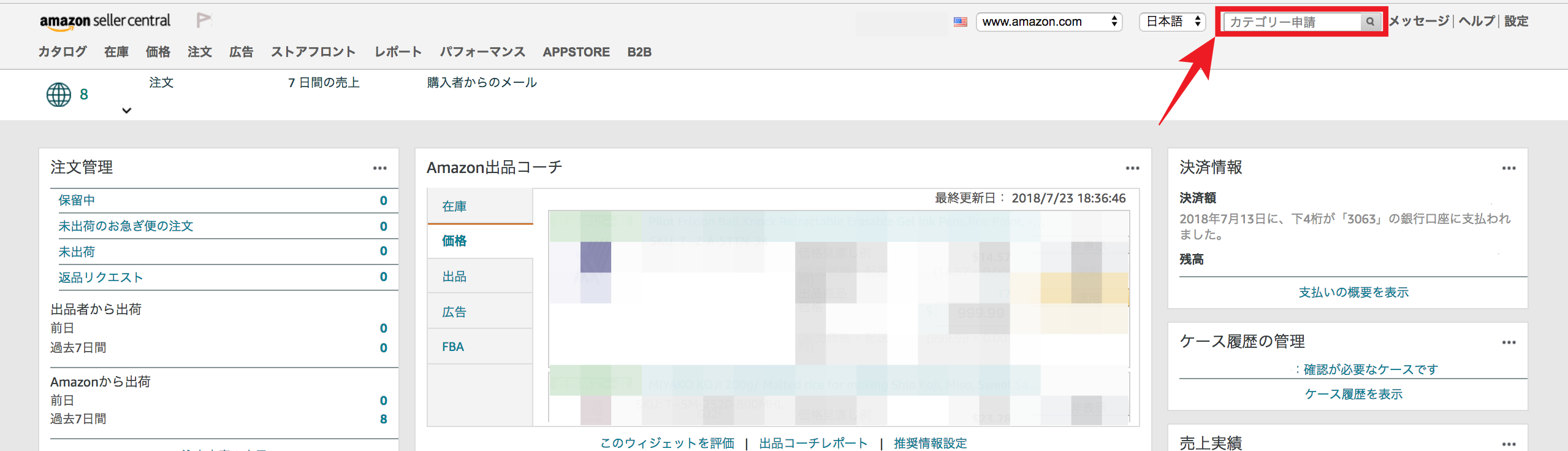Click the 7 日間の売上 summary label
The height and width of the screenshot is (451, 1568).
(x=324, y=83)
